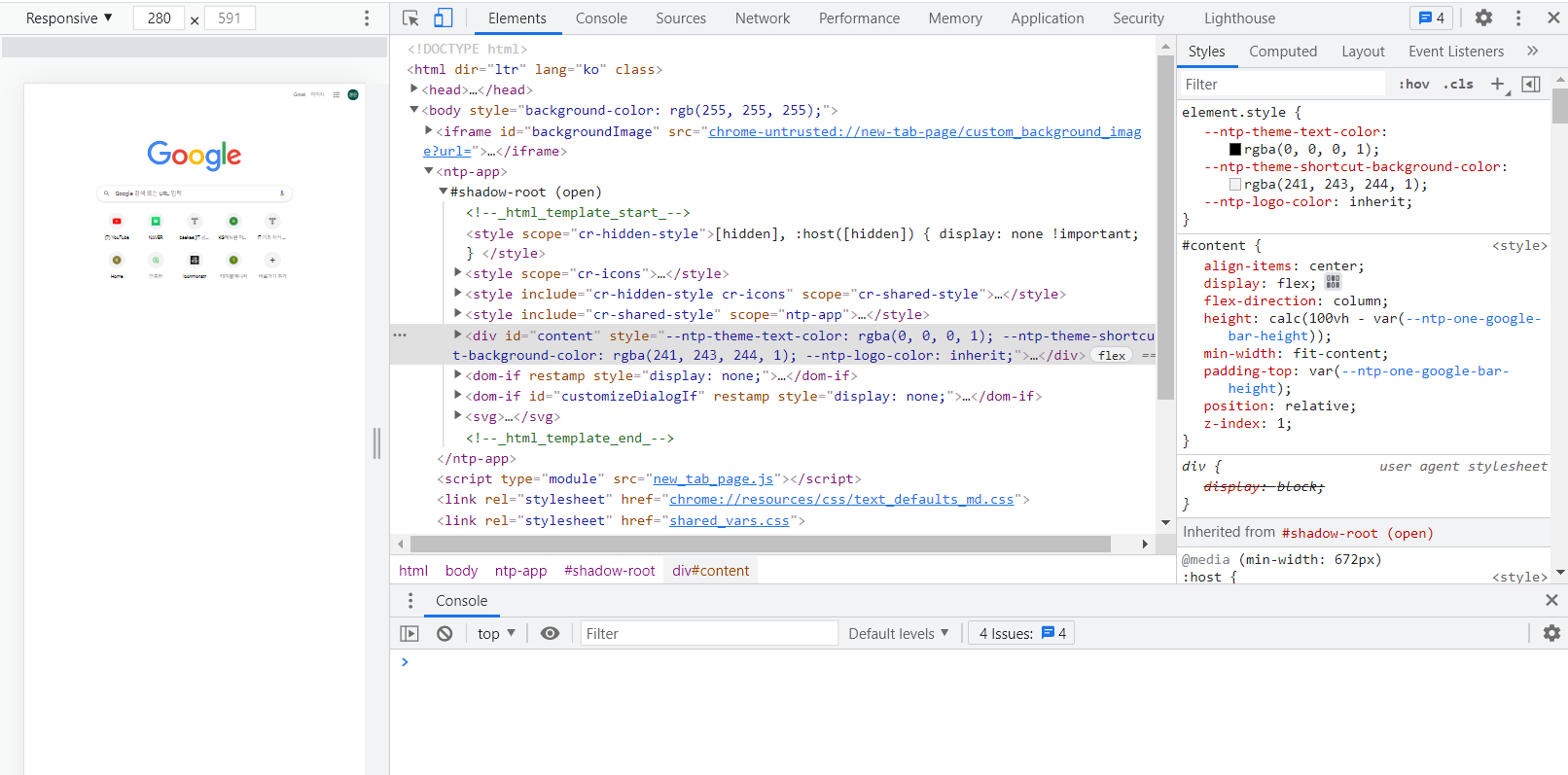1568x775 pixels.
Task: Toggle the device toolbar icon
Action: click(x=443, y=18)
